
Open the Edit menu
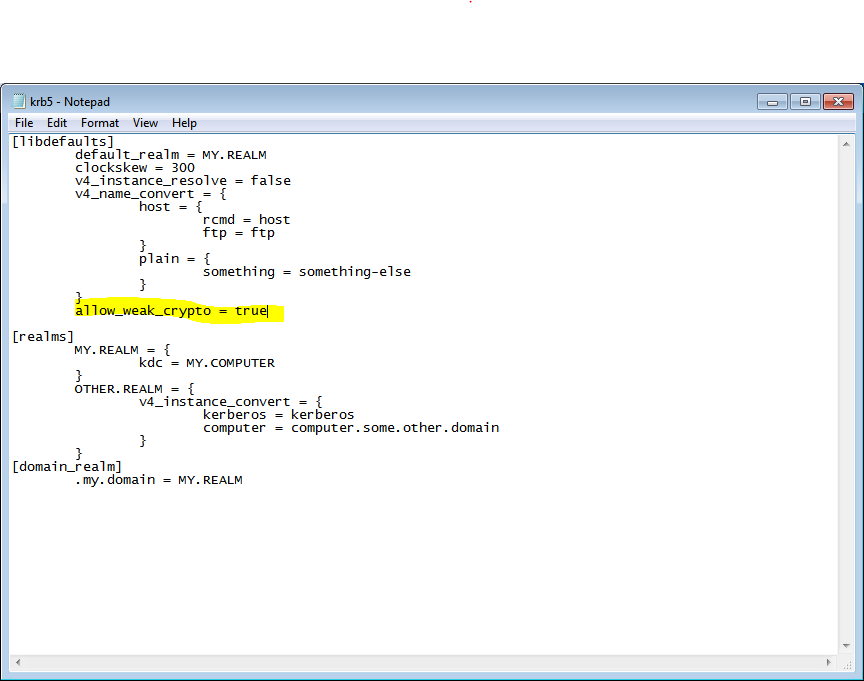pos(57,123)
